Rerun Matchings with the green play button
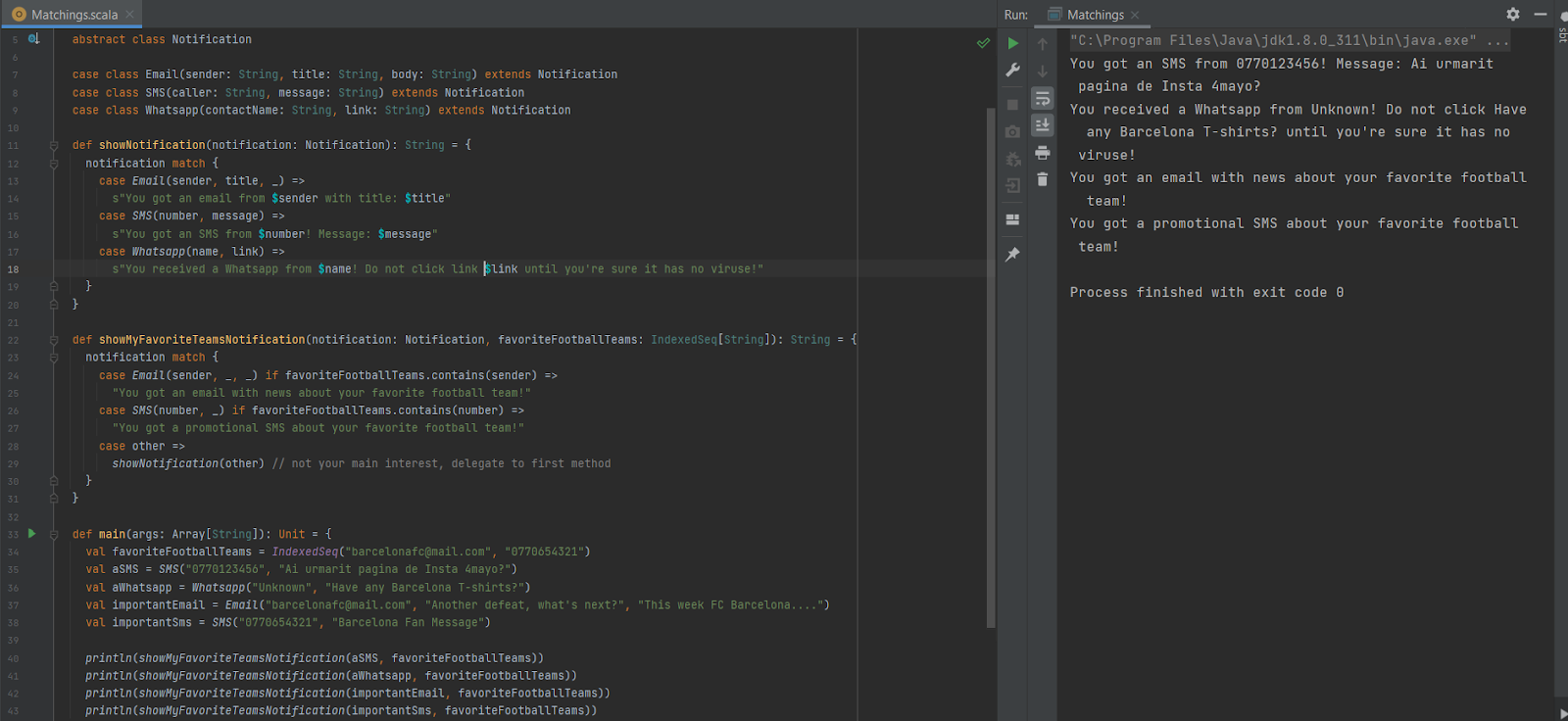 coord(1013,43)
